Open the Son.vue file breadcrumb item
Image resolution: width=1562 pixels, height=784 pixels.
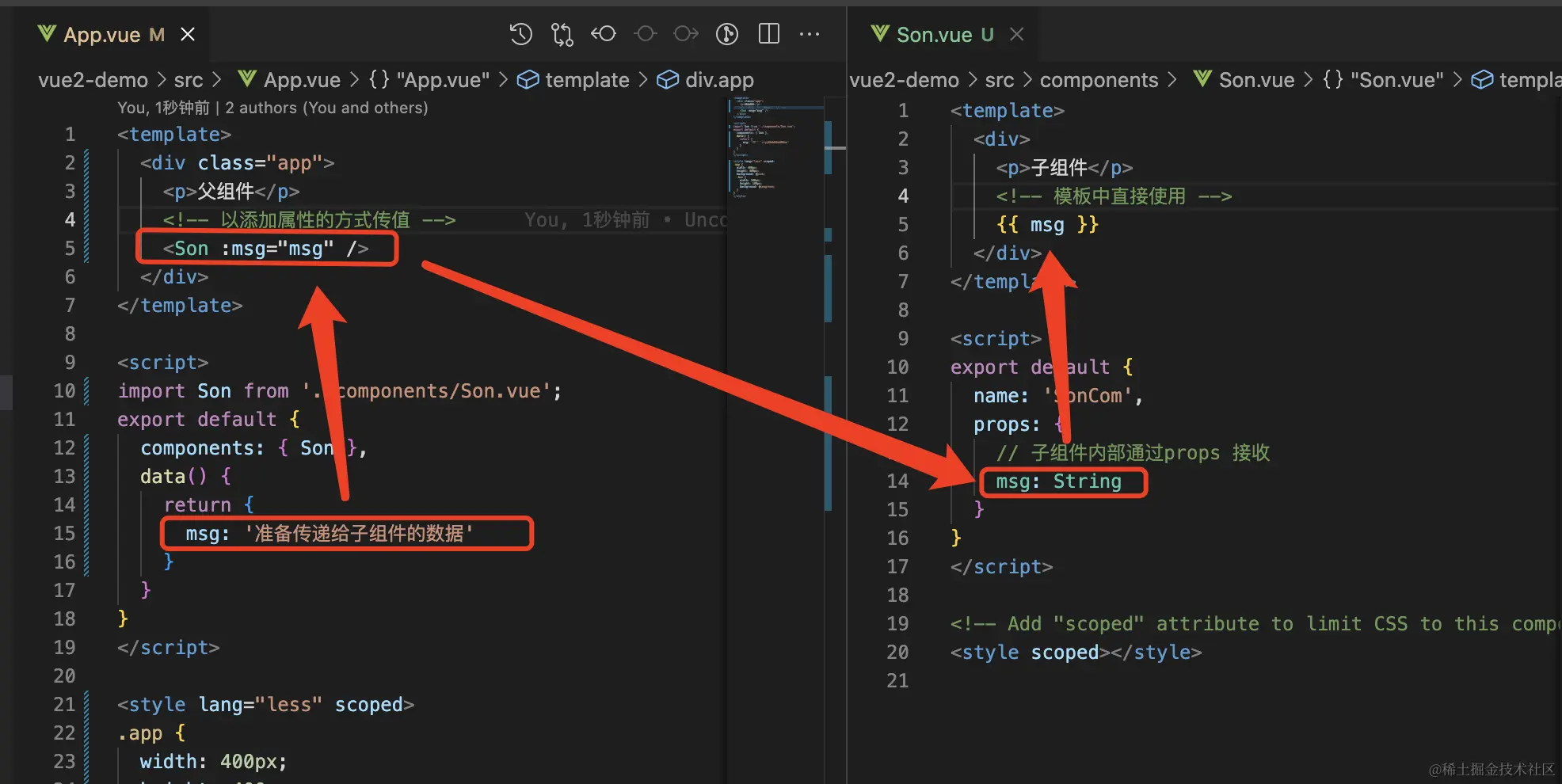click(x=1244, y=80)
